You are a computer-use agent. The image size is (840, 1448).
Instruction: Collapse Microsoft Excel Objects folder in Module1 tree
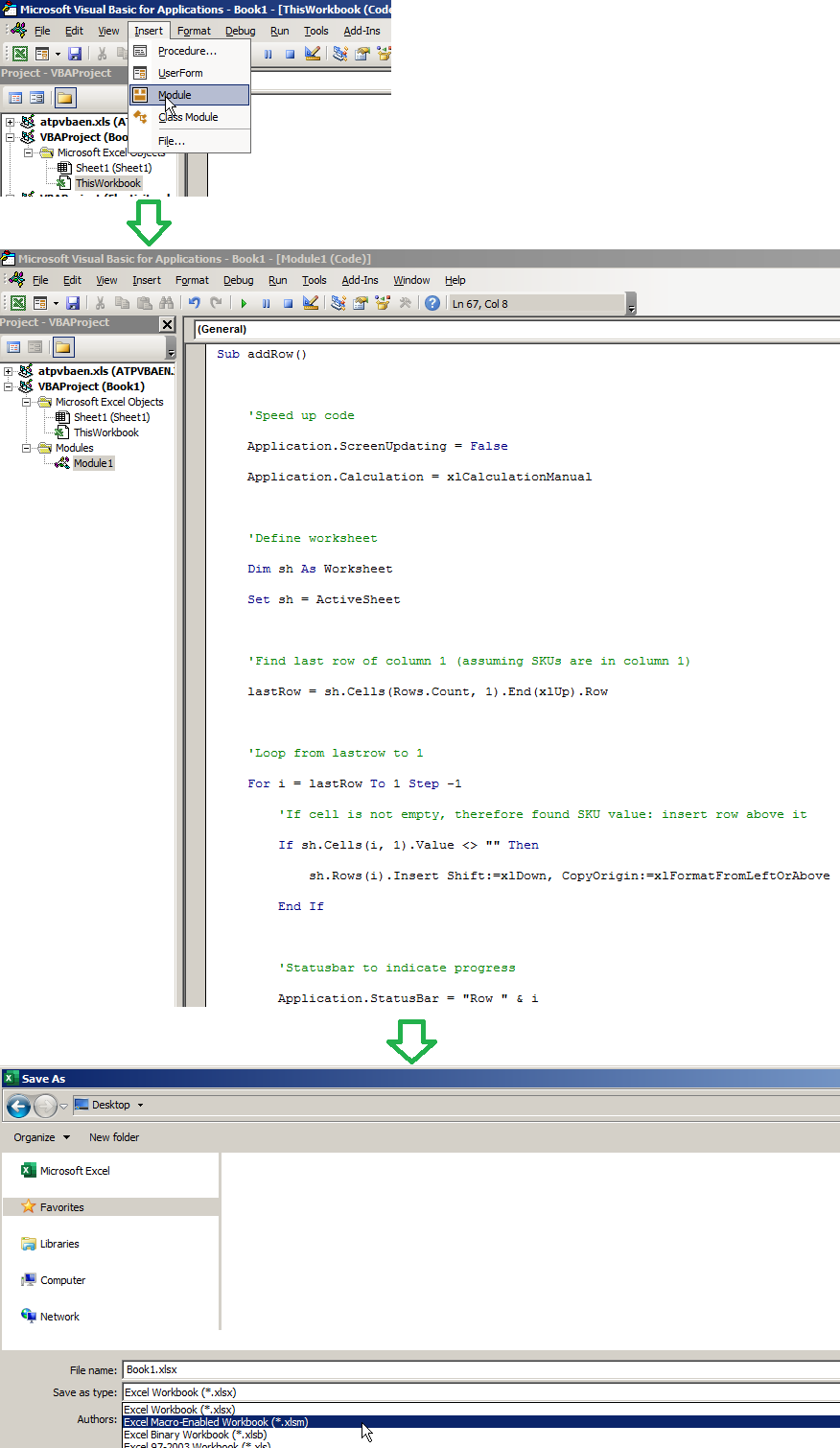[x=27, y=402]
